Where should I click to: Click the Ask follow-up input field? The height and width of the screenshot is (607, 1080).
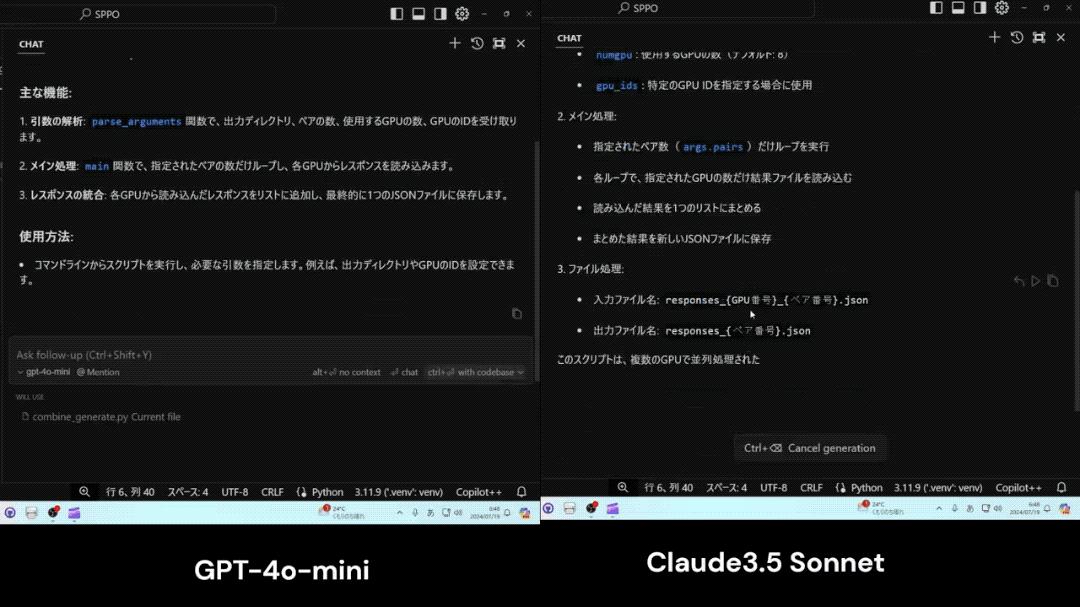pyautogui.click(x=150, y=355)
